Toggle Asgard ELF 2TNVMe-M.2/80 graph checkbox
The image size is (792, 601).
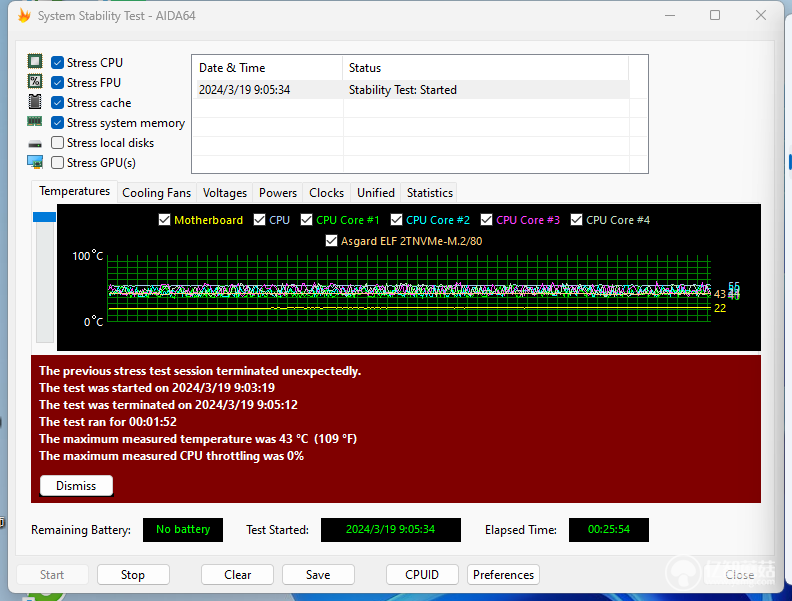pos(331,241)
